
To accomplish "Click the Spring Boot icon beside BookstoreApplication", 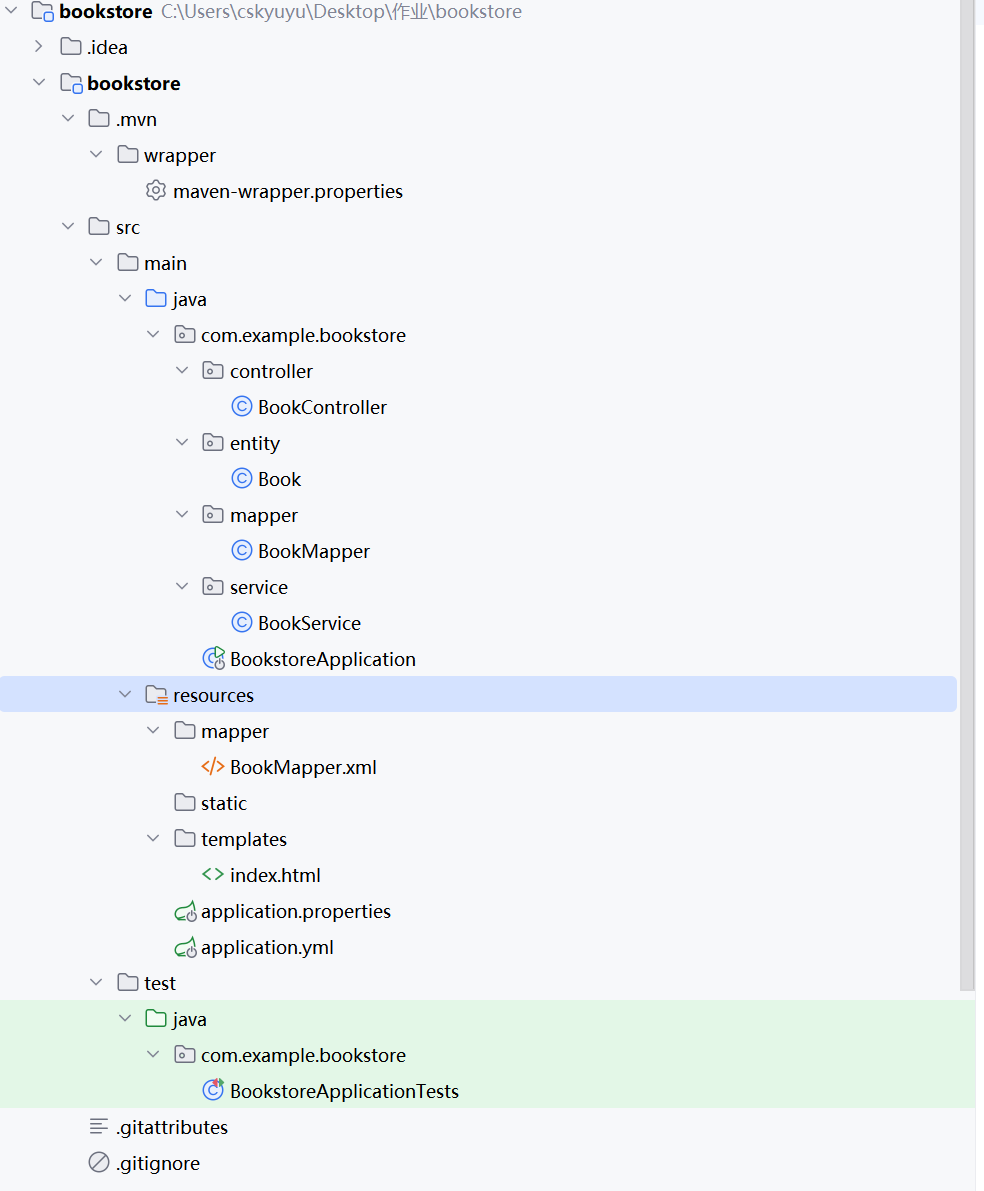I will [214, 659].
